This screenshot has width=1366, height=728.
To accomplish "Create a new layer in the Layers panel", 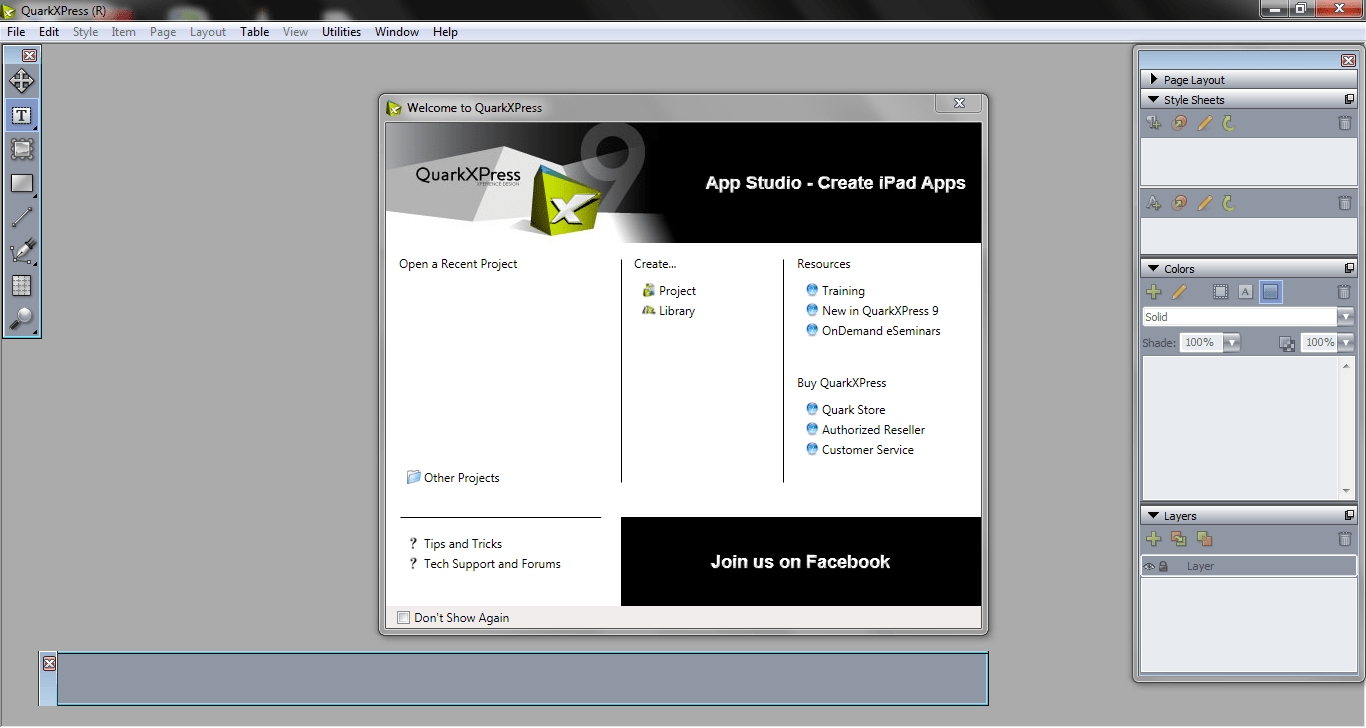I will [1154, 538].
